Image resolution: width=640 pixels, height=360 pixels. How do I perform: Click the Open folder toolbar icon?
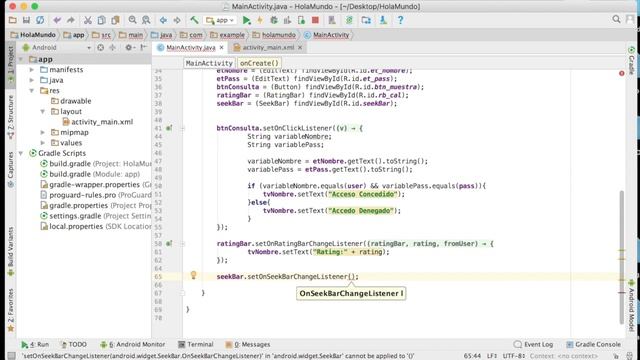pos(13,20)
